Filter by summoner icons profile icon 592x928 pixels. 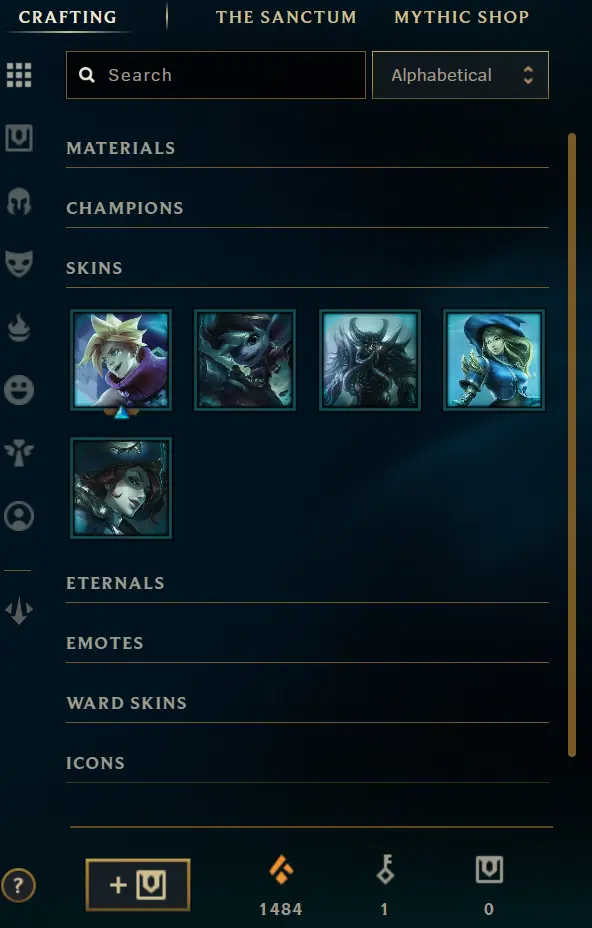(19, 516)
